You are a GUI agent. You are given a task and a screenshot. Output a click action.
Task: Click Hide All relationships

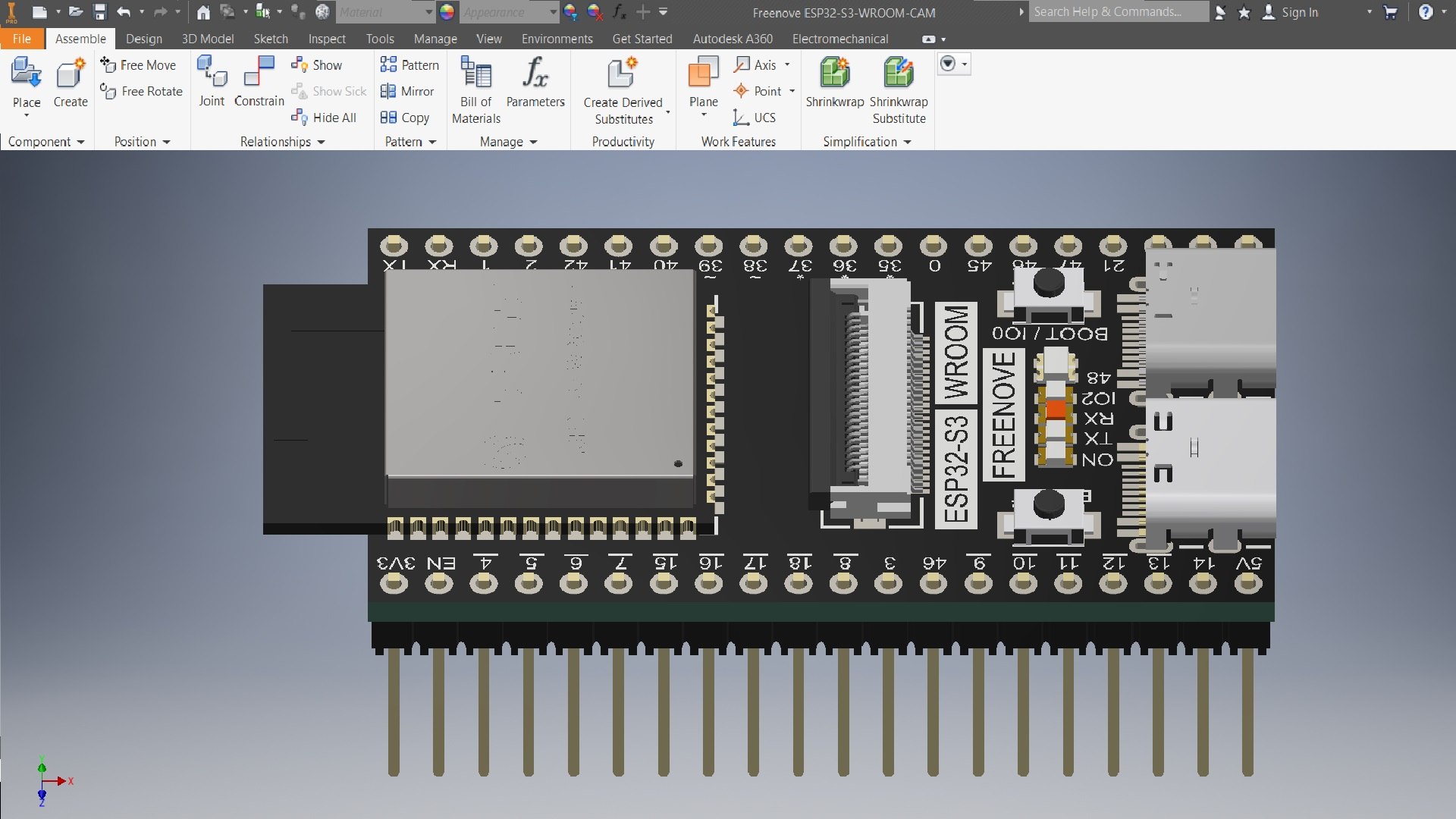click(x=324, y=118)
